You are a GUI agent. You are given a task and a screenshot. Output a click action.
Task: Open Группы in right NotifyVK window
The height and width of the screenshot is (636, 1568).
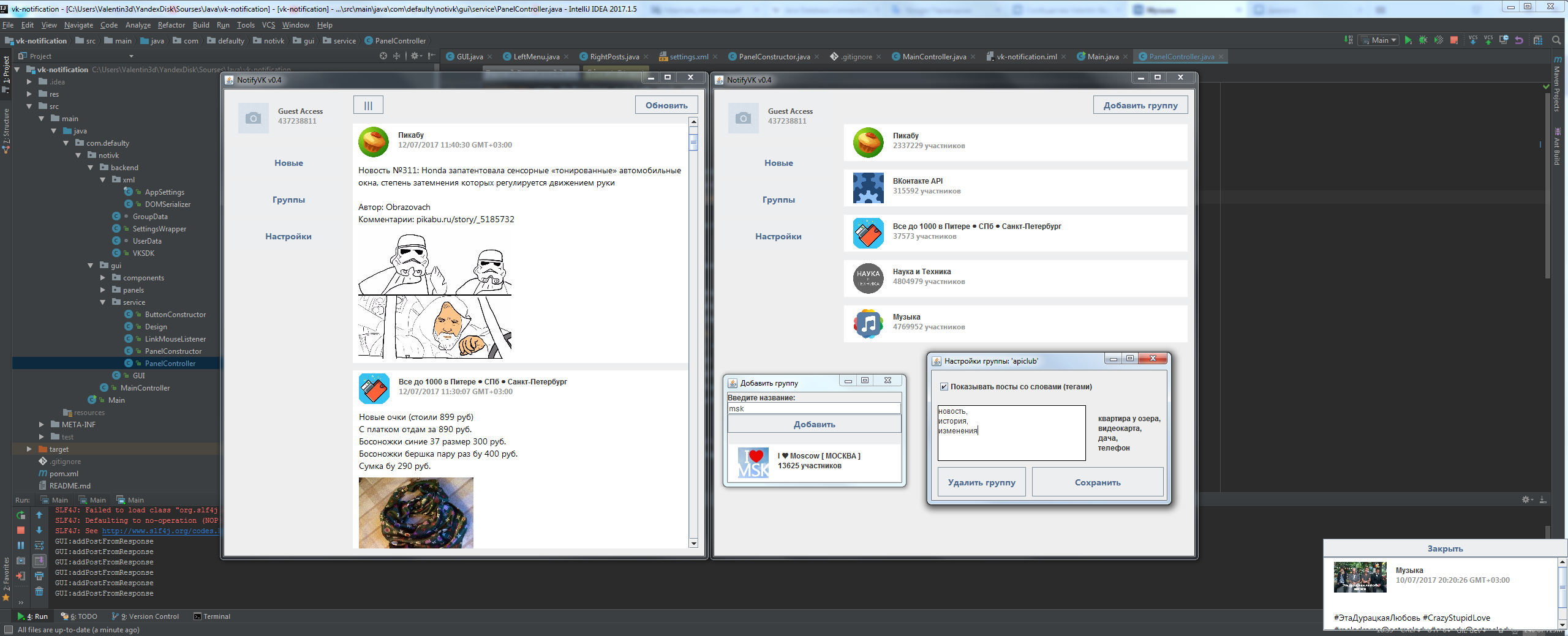click(x=778, y=200)
